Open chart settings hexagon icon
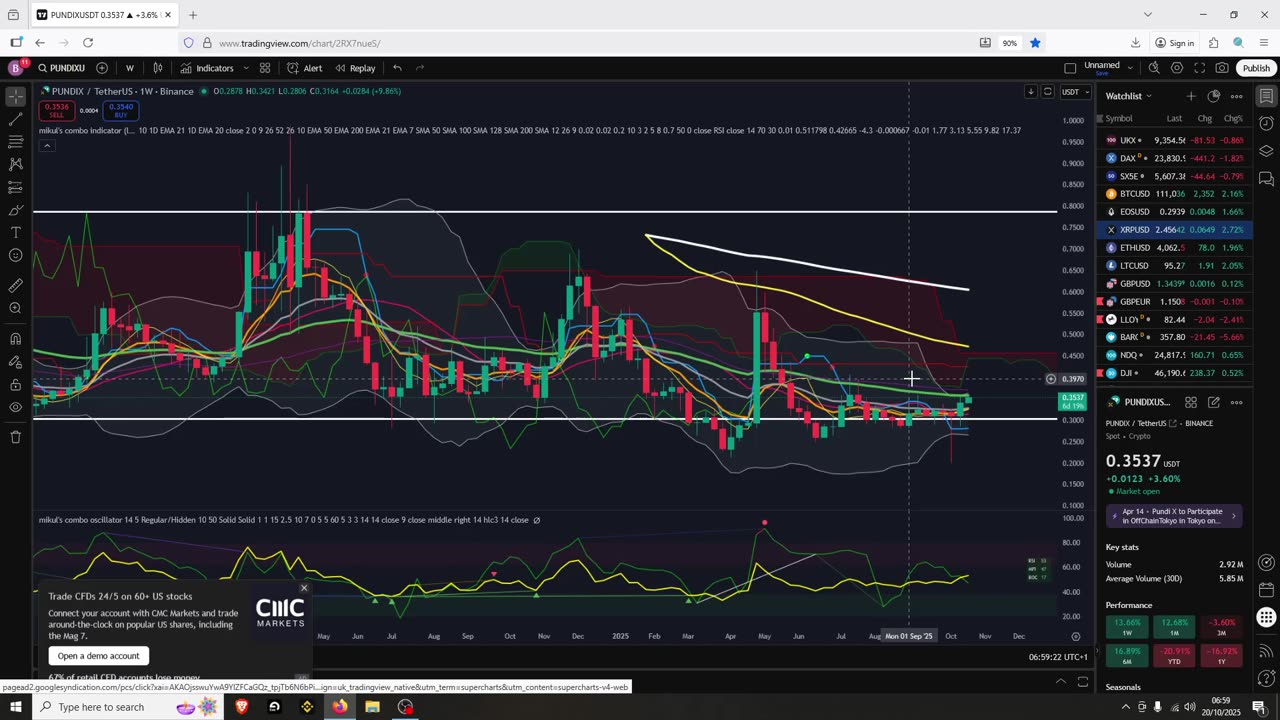 coord(1177,68)
